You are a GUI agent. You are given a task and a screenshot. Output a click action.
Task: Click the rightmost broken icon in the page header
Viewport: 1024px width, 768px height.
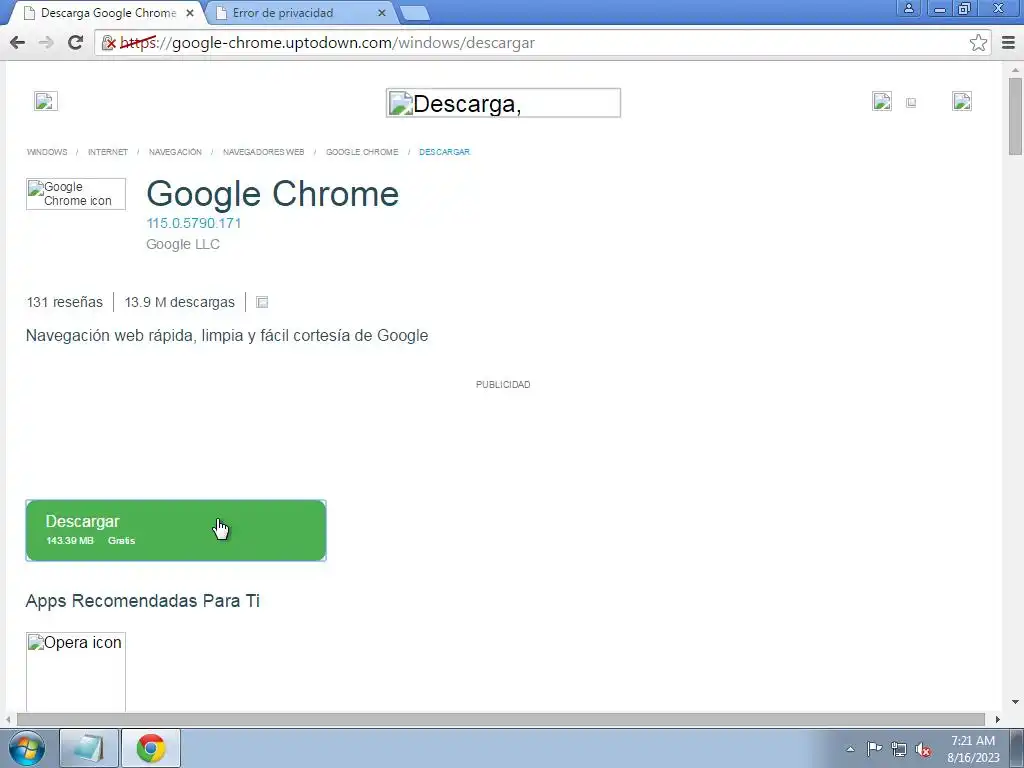tap(961, 101)
